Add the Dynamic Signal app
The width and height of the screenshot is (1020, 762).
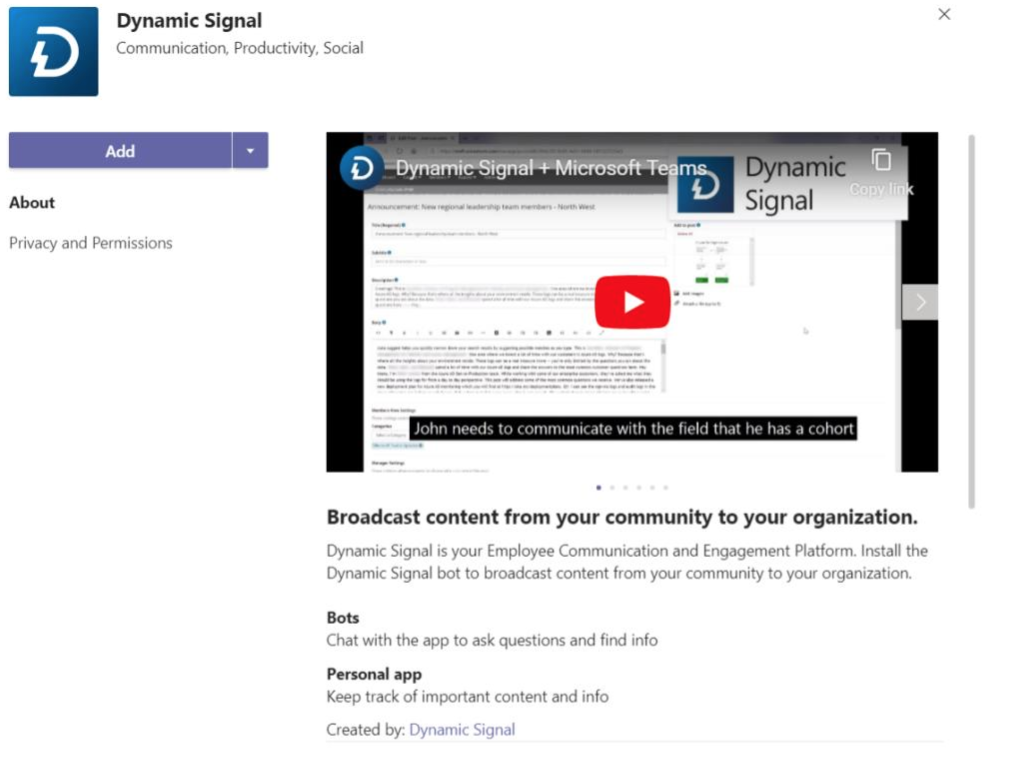pyautogui.click(x=120, y=151)
